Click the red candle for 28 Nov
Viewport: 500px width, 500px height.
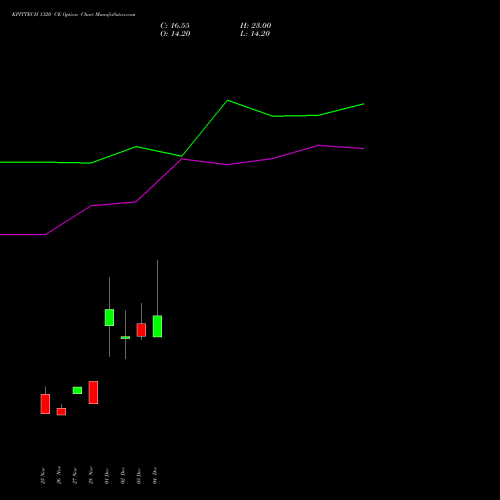[93, 393]
